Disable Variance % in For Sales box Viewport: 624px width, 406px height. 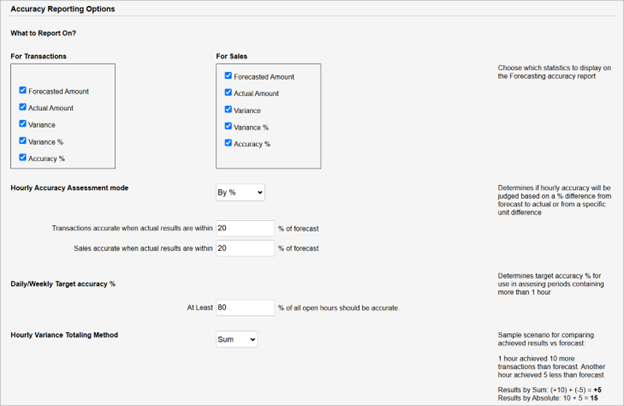tap(228, 126)
